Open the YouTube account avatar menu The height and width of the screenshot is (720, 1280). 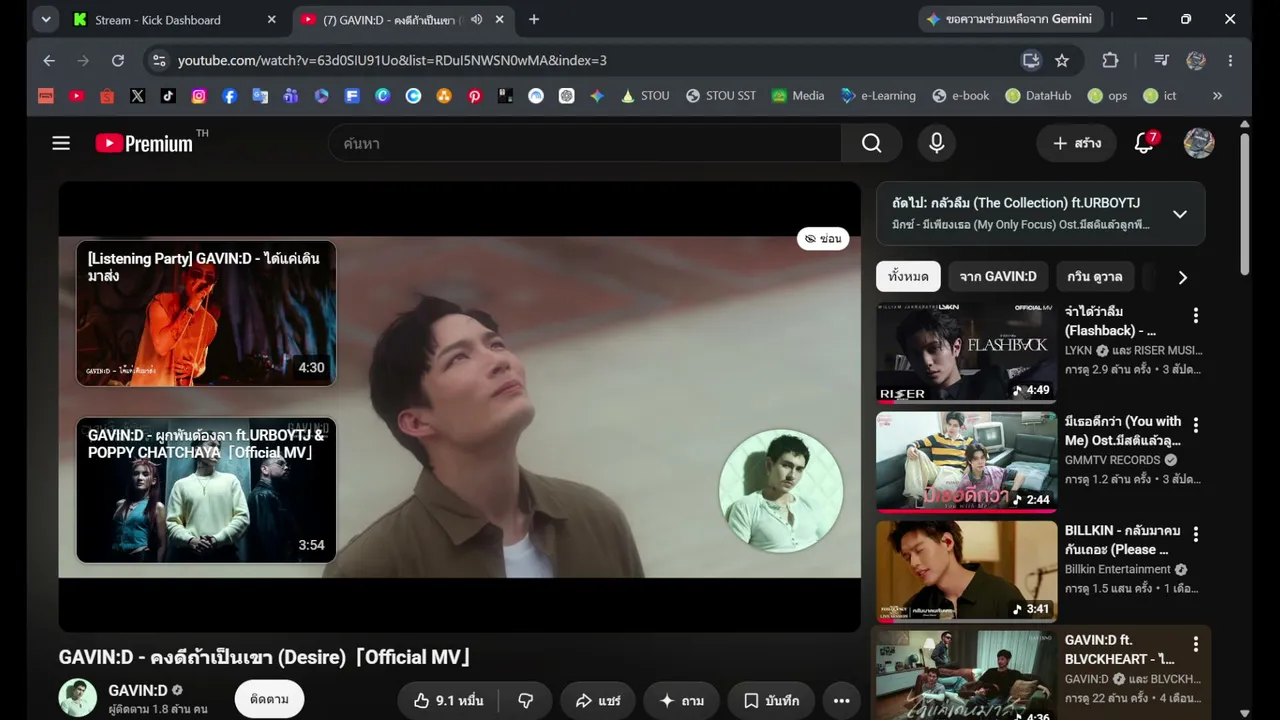pyautogui.click(x=1199, y=143)
